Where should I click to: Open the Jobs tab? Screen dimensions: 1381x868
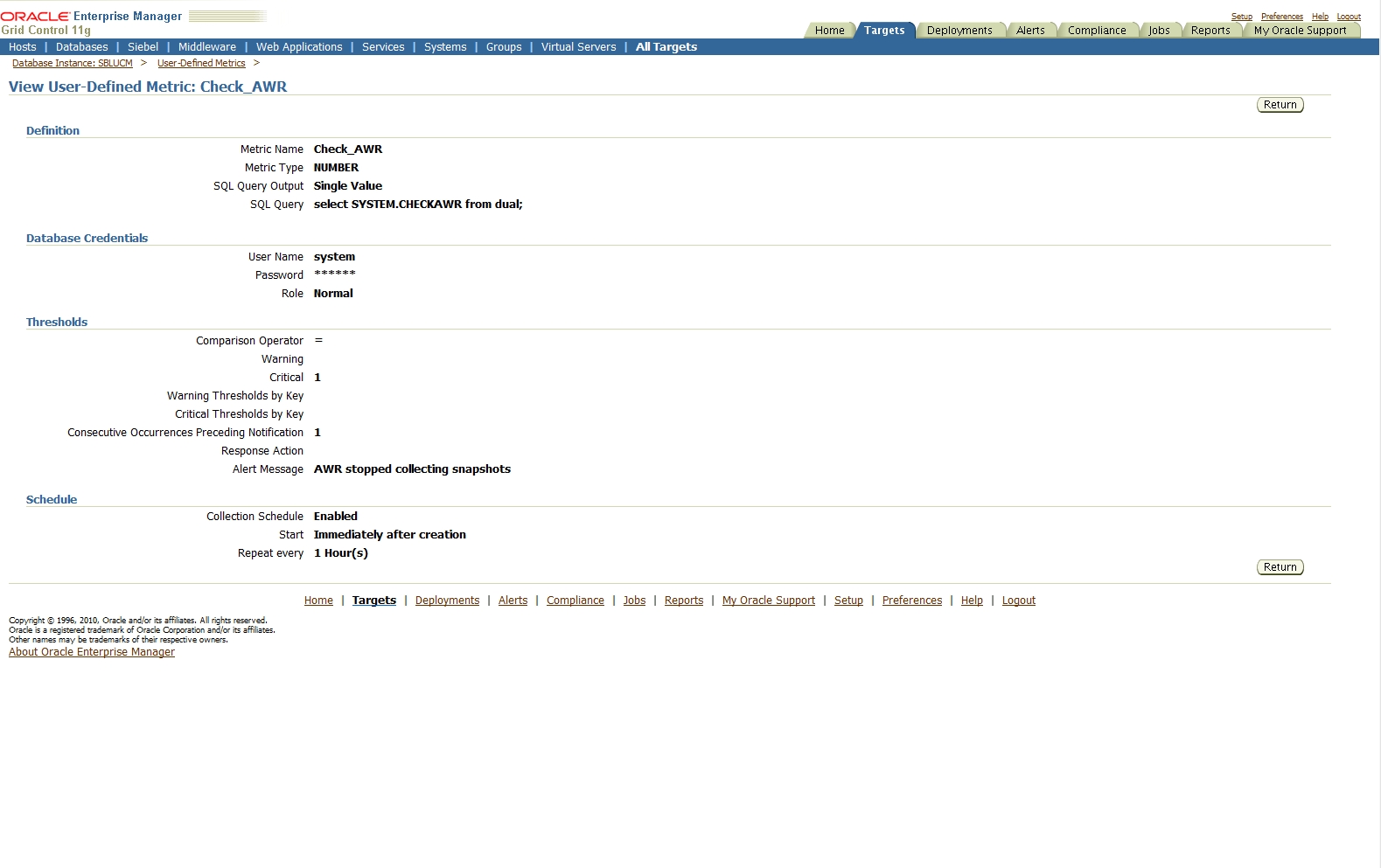(1159, 31)
